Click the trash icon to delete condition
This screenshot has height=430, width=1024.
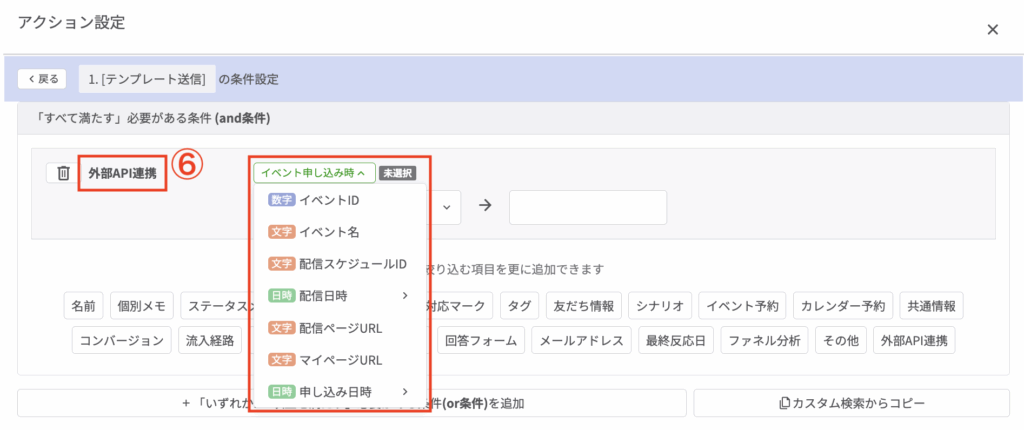tap(63, 173)
